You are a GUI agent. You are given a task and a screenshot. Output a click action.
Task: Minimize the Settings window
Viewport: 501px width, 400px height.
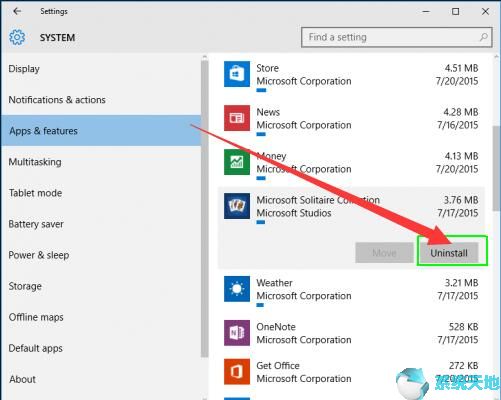pyautogui.click(x=426, y=12)
